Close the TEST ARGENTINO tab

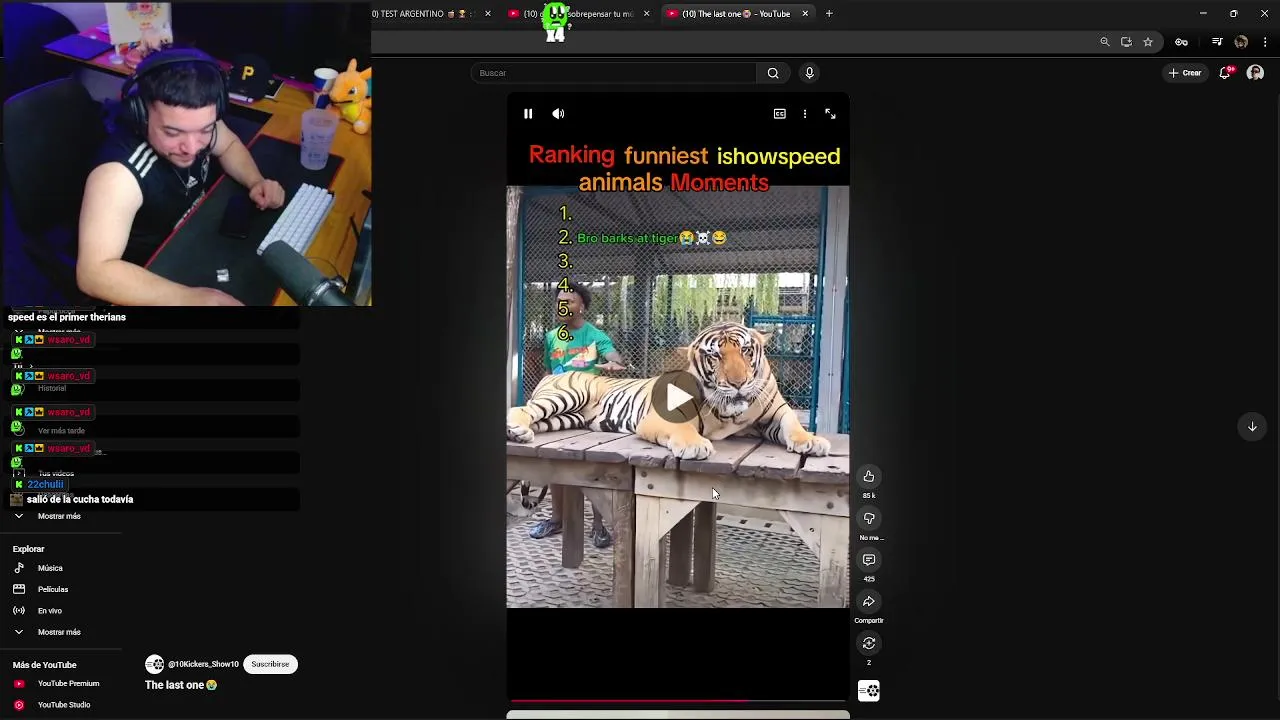488,14
